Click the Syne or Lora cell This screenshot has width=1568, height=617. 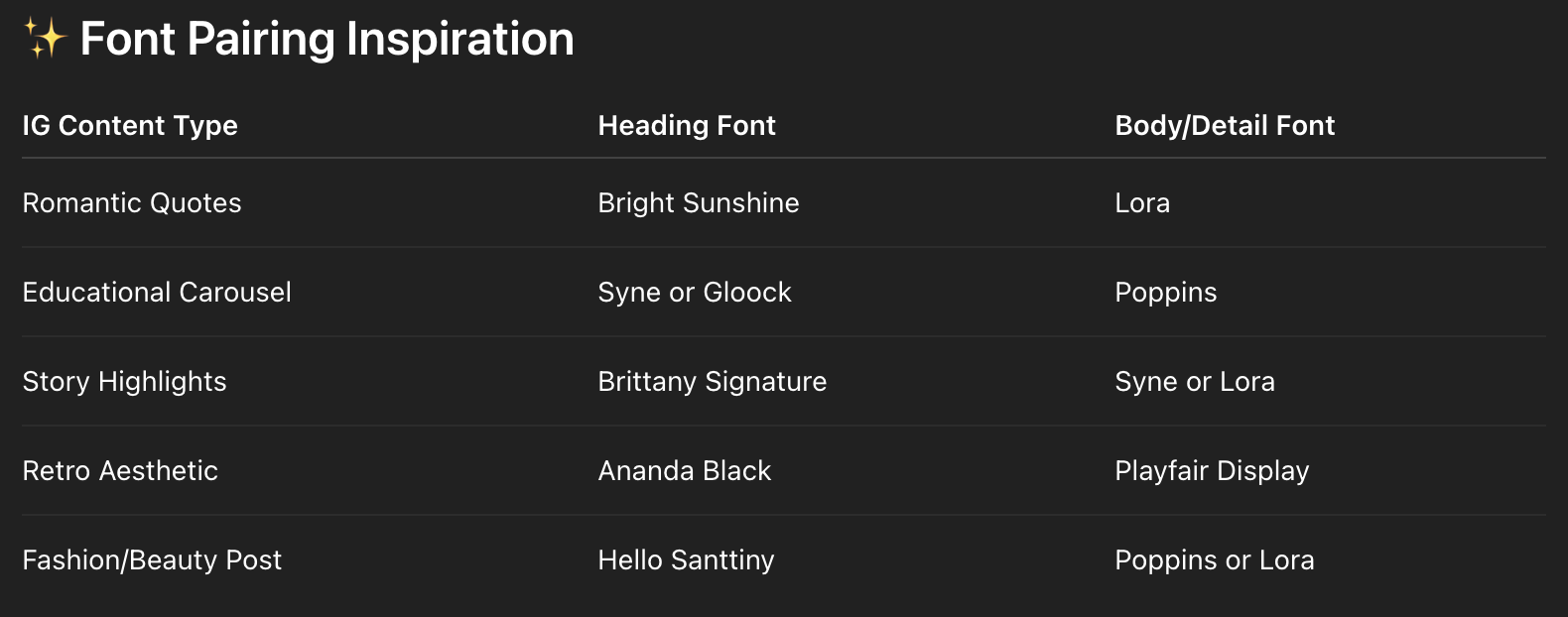[1195, 381]
